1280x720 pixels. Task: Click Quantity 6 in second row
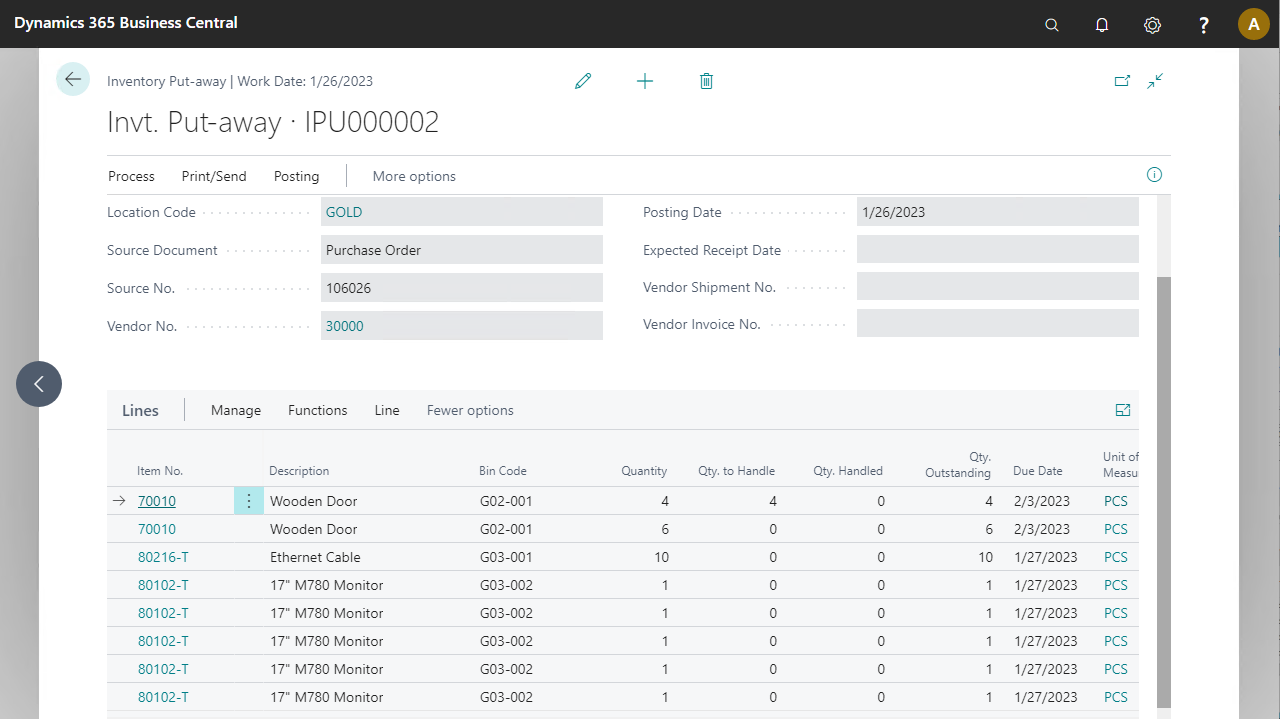(x=665, y=529)
